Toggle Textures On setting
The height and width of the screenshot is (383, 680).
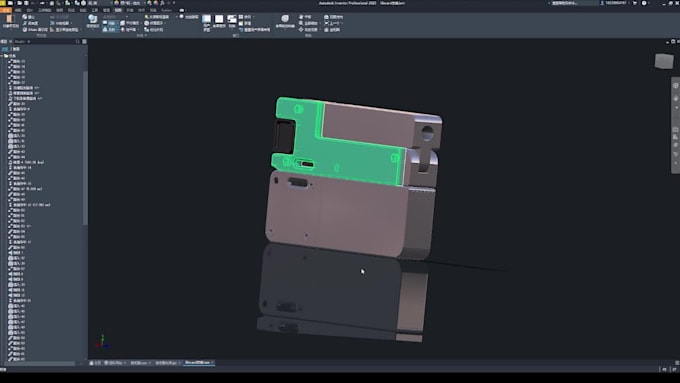point(155,23)
